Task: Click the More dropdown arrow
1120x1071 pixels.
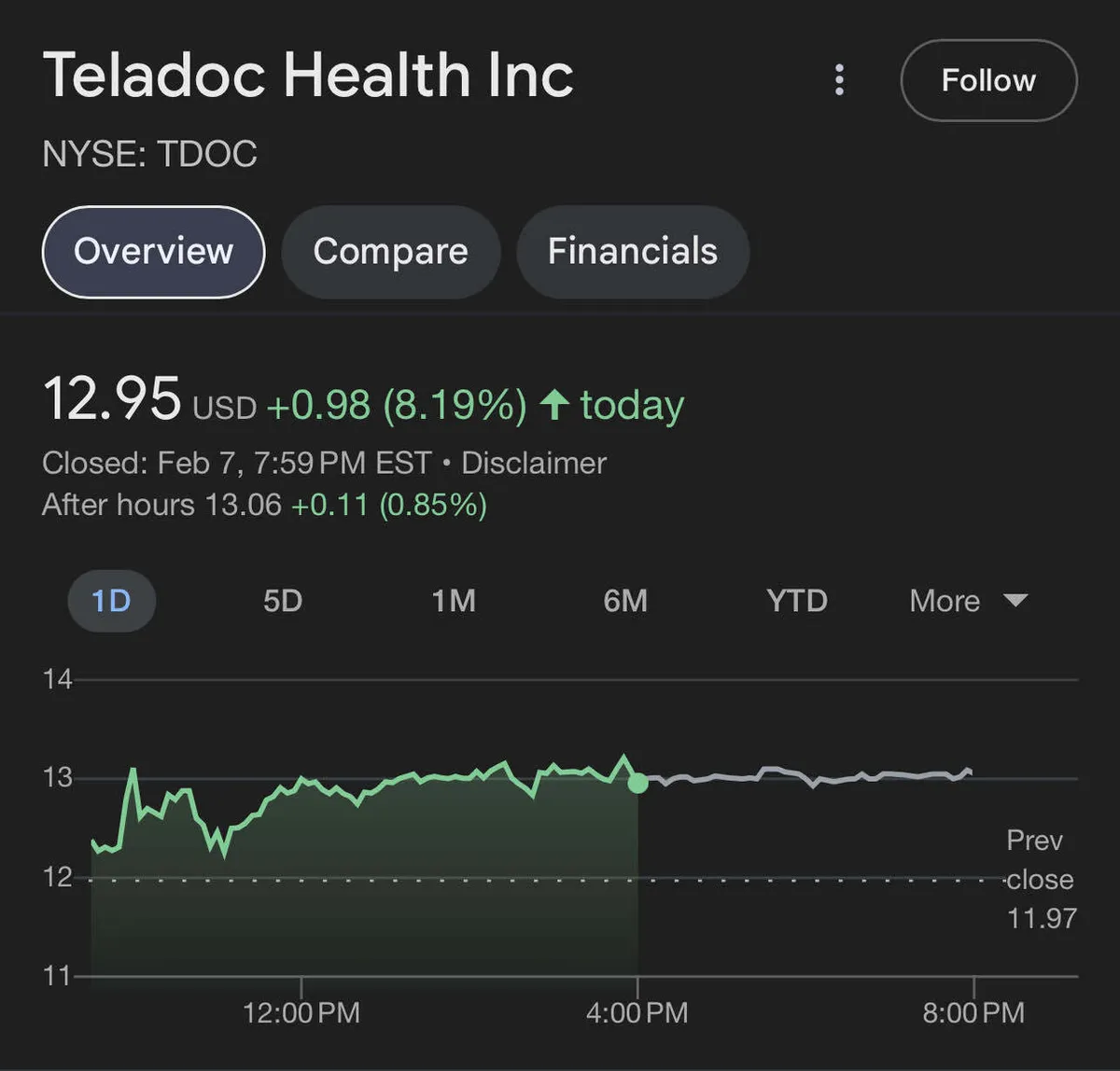Action: click(x=1015, y=600)
